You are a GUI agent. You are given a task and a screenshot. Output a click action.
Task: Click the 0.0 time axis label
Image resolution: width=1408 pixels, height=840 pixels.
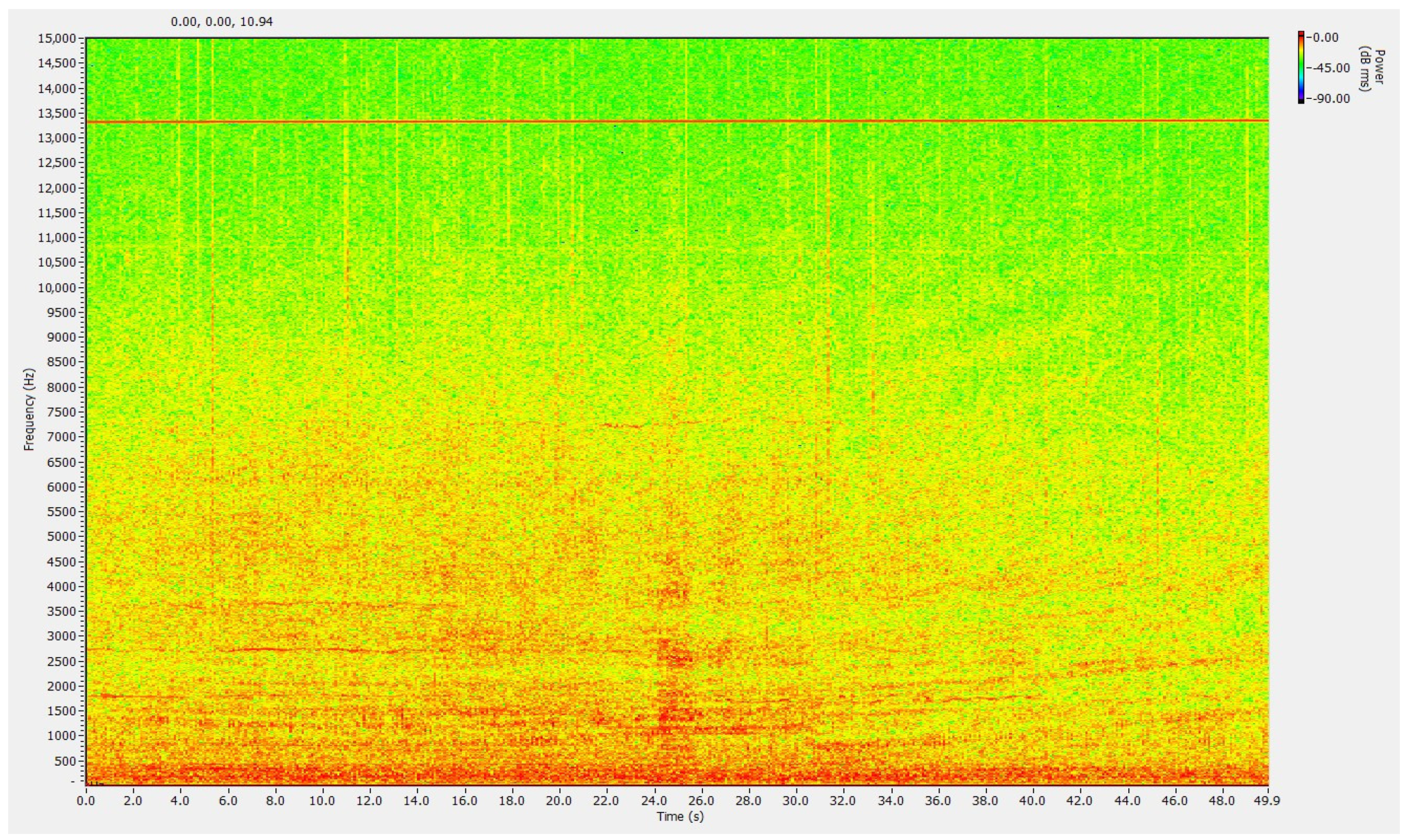click(x=86, y=801)
